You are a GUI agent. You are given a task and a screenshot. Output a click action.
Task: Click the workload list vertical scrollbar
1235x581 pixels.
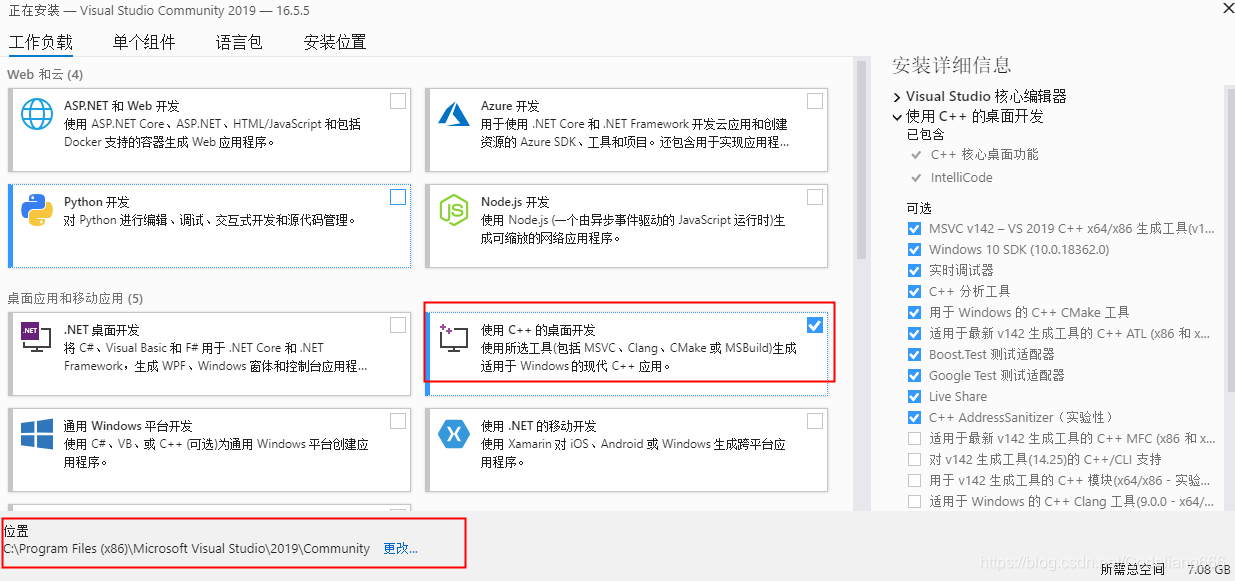point(861,160)
